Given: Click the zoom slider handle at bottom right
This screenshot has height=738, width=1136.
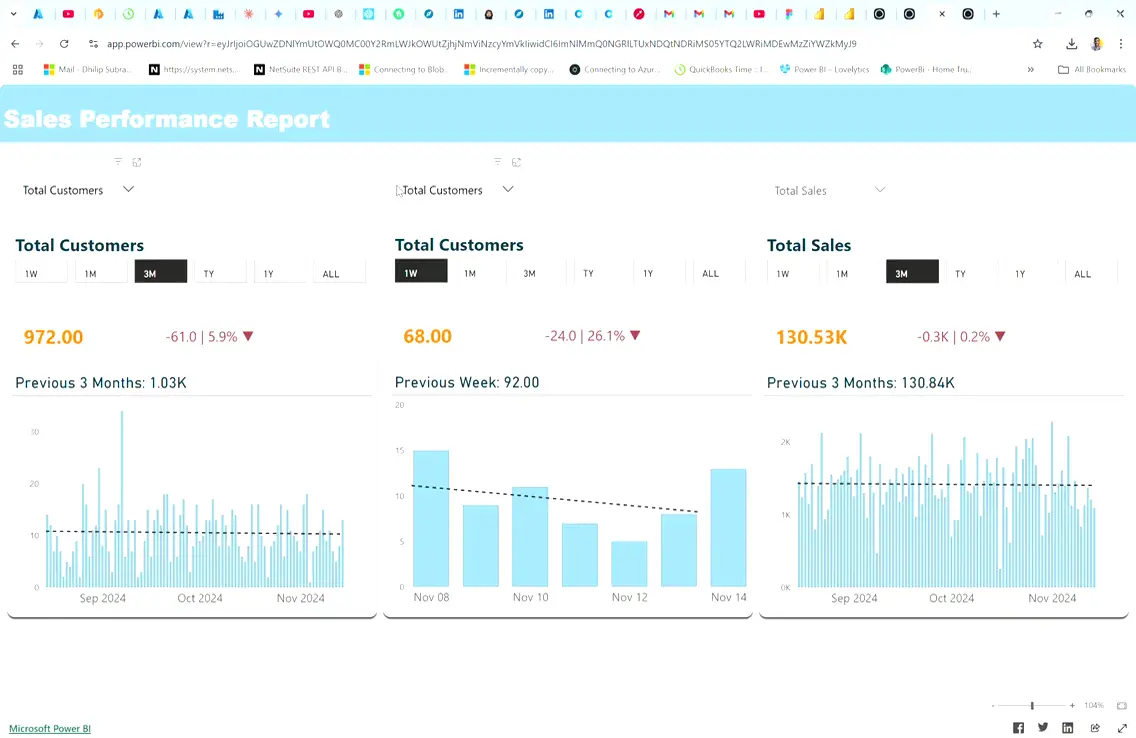Looking at the screenshot, I should [1032, 705].
